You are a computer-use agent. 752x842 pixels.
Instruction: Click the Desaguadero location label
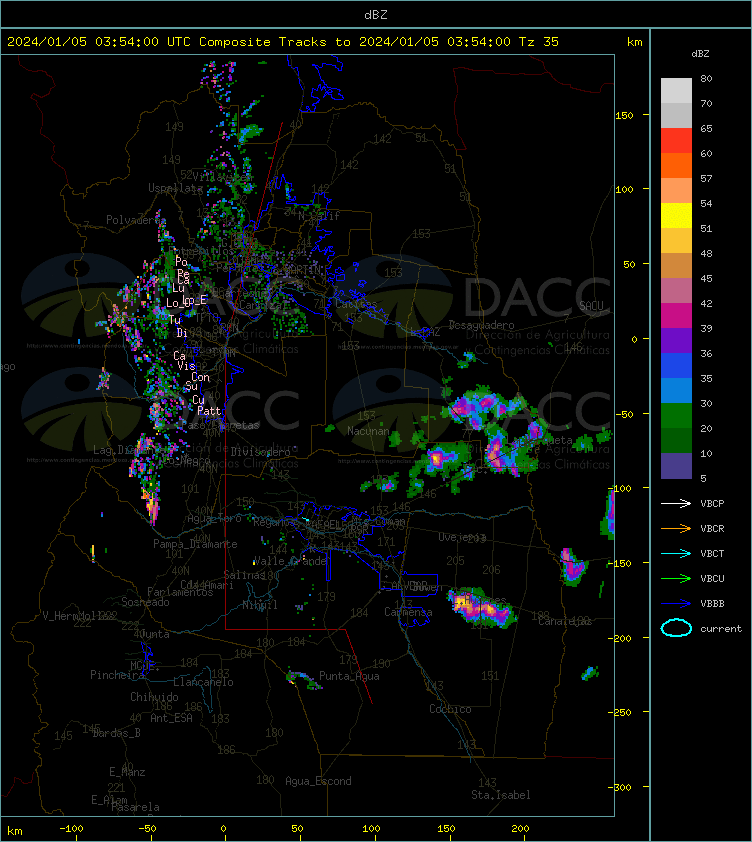[481, 325]
